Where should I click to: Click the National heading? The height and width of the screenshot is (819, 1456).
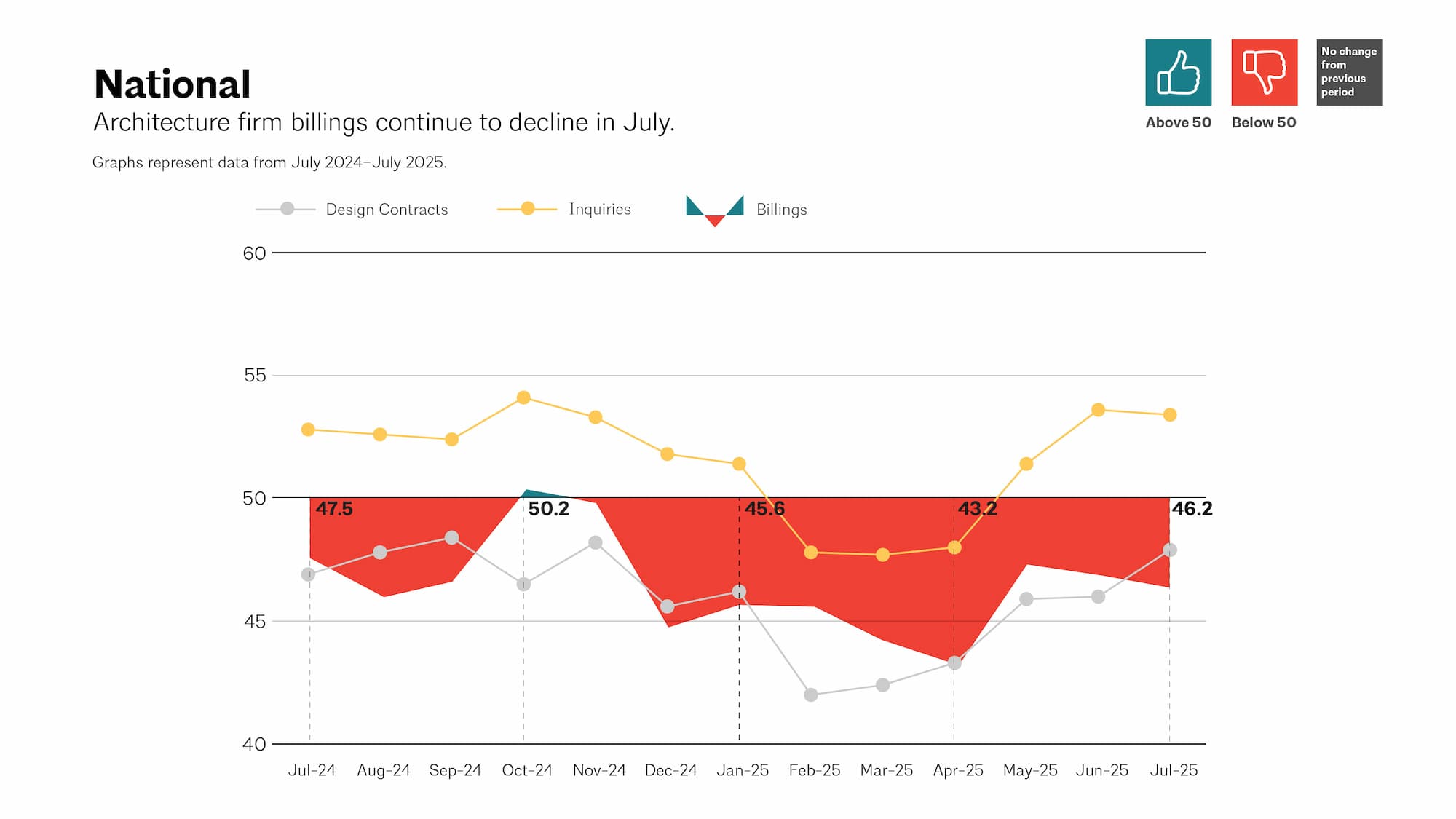tap(173, 84)
